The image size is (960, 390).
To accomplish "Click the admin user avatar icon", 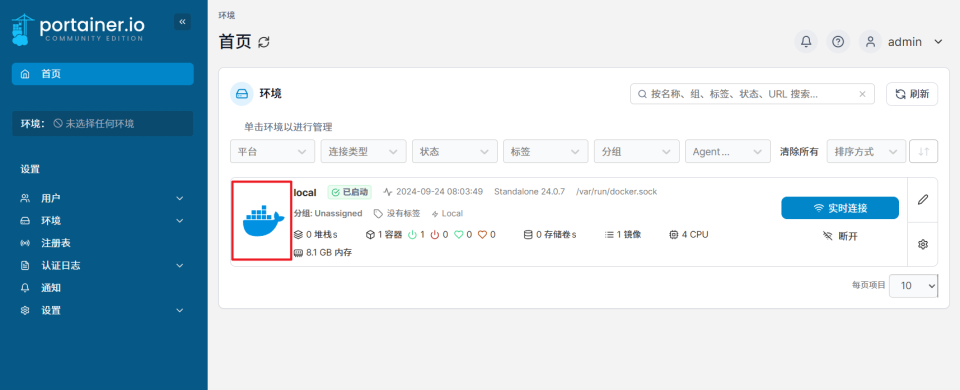I will [870, 42].
